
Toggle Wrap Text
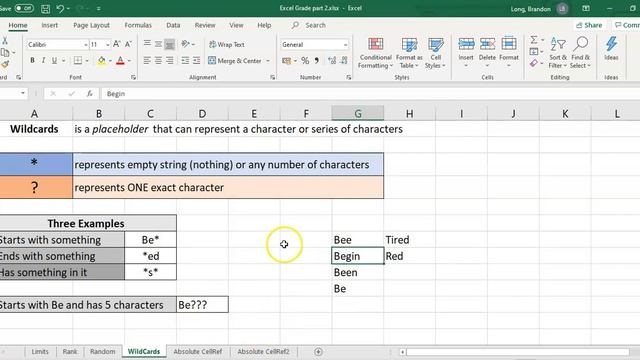(x=227, y=44)
